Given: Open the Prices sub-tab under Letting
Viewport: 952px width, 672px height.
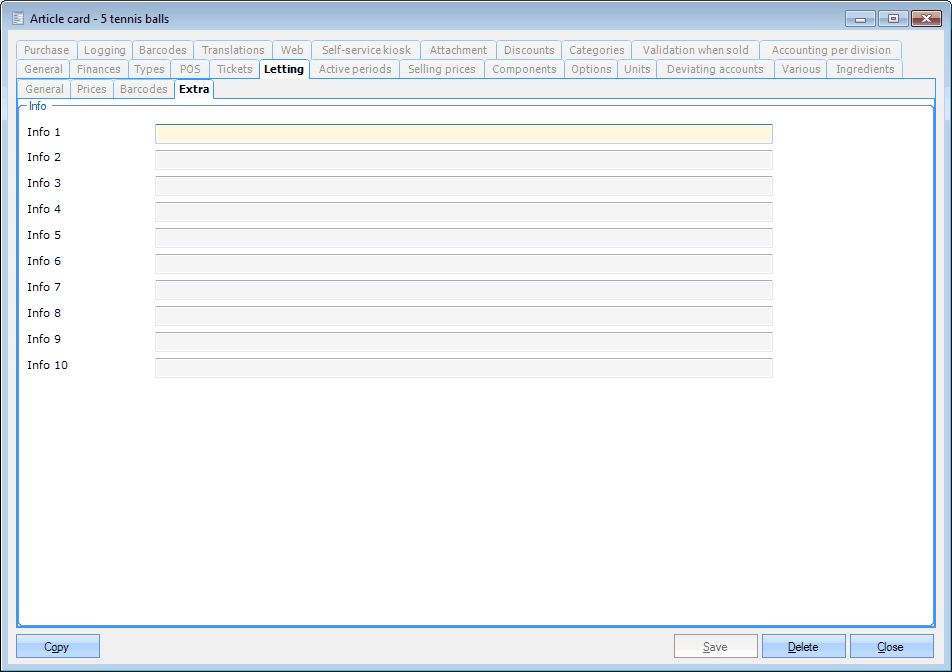Looking at the screenshot, I should click(92, 89).
